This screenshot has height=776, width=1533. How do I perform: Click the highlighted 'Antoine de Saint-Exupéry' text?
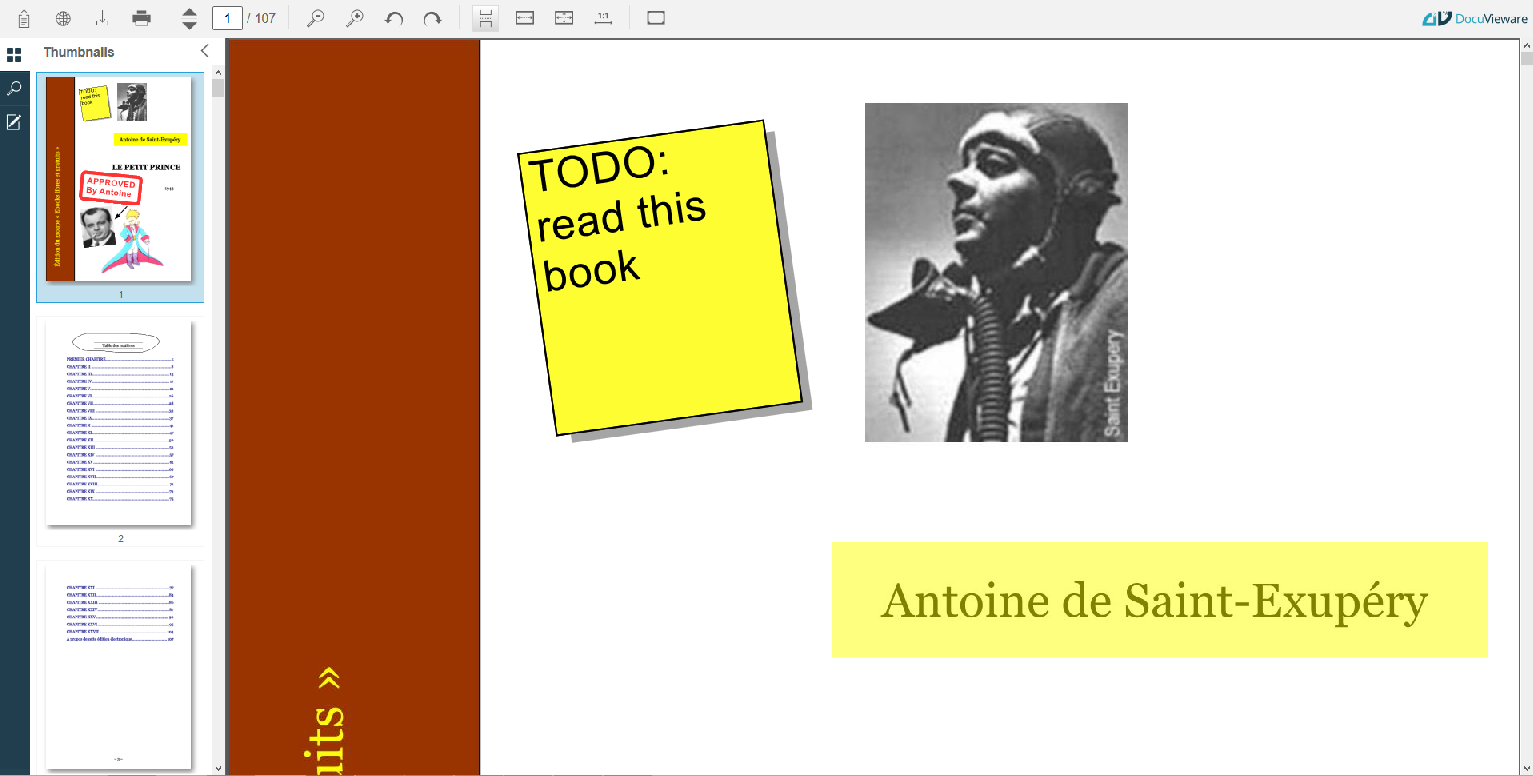[1154, 601]
